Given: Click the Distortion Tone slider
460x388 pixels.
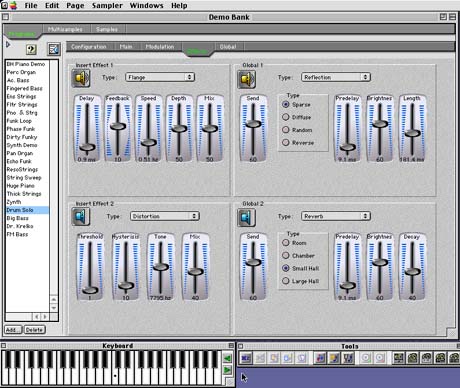Looking at the screenshot, I should point(160,267).
